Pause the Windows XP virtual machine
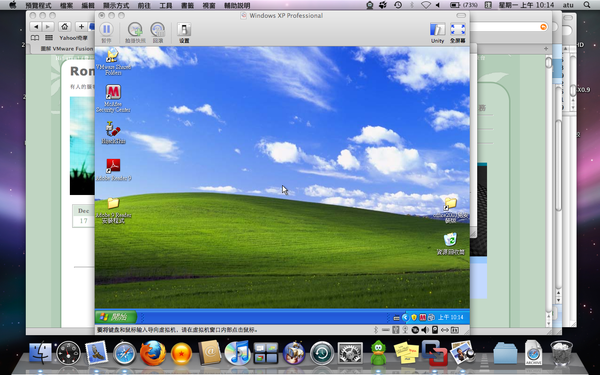The width and height of the screenshot is (600, 375). coord(106,30)
